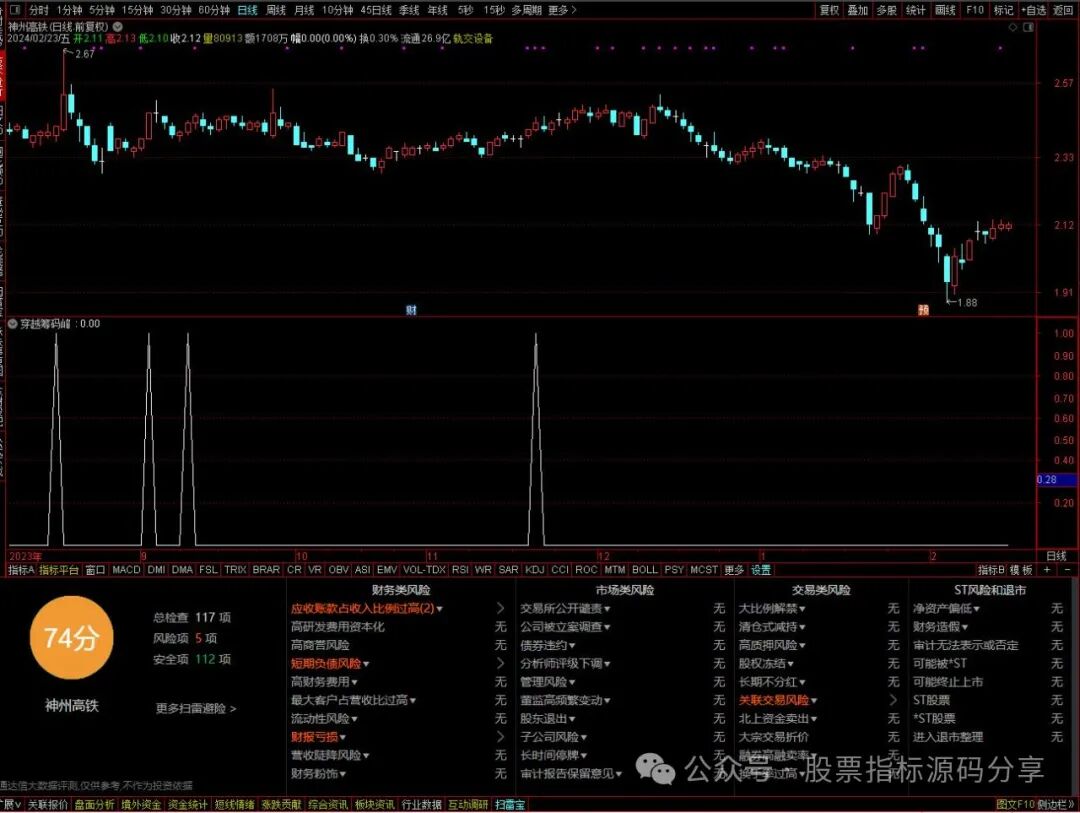Screen dimensions: 1080x813
Task: Expand 大比例解禁 dropdown
Action: tap(802, 609)
